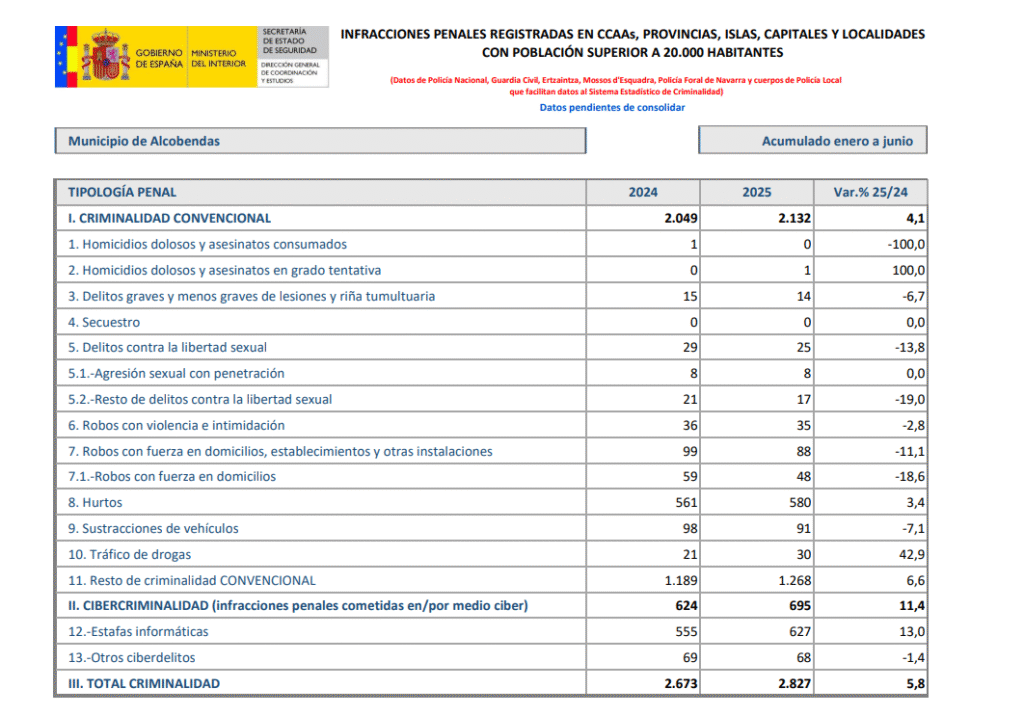Click the Spanish coat of arms emblem
The width and height of the screenshot is (1024, 715).
point(105,56)
